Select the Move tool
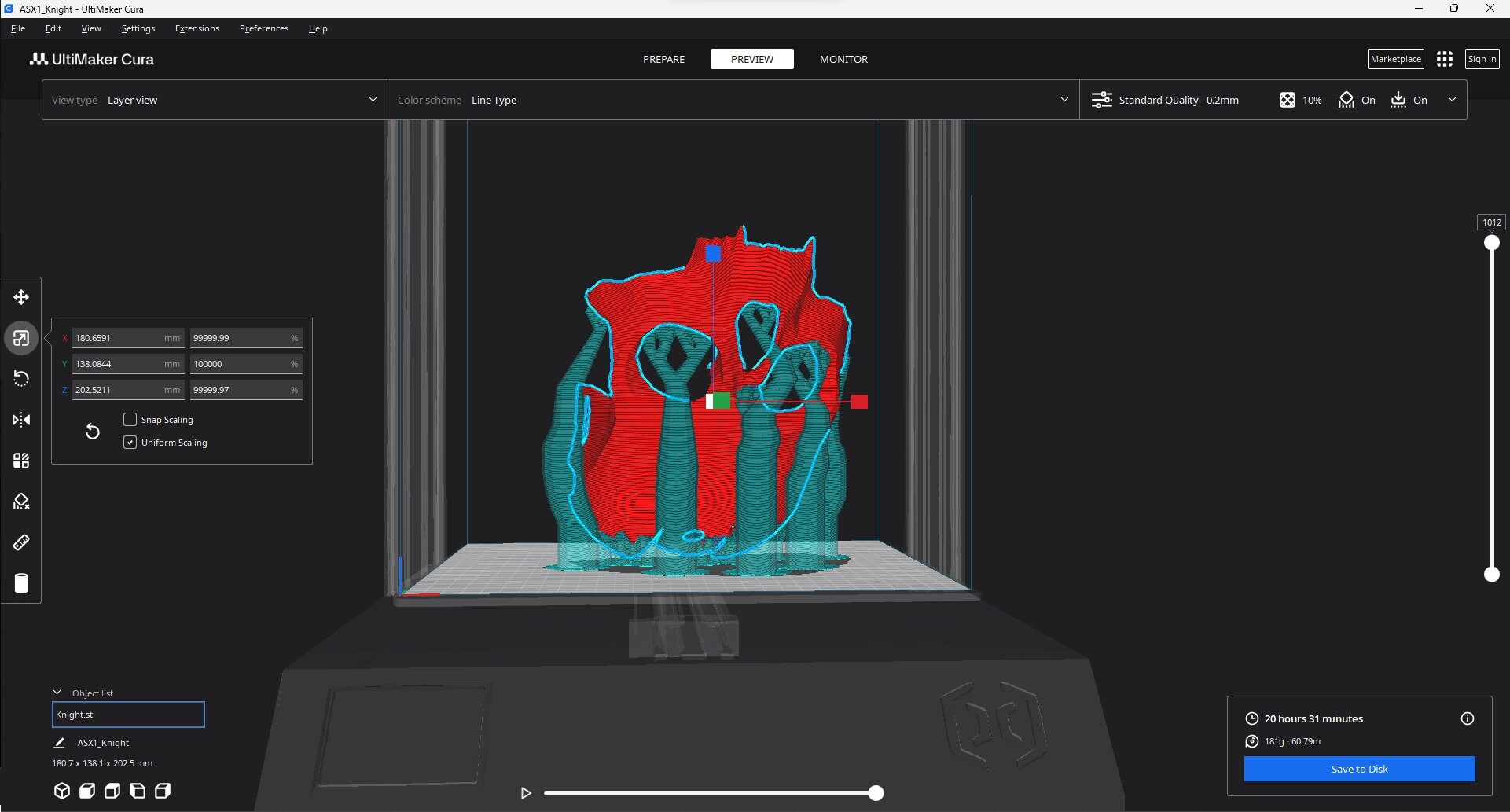This screenshot has height=812, width=1510. 21,297
